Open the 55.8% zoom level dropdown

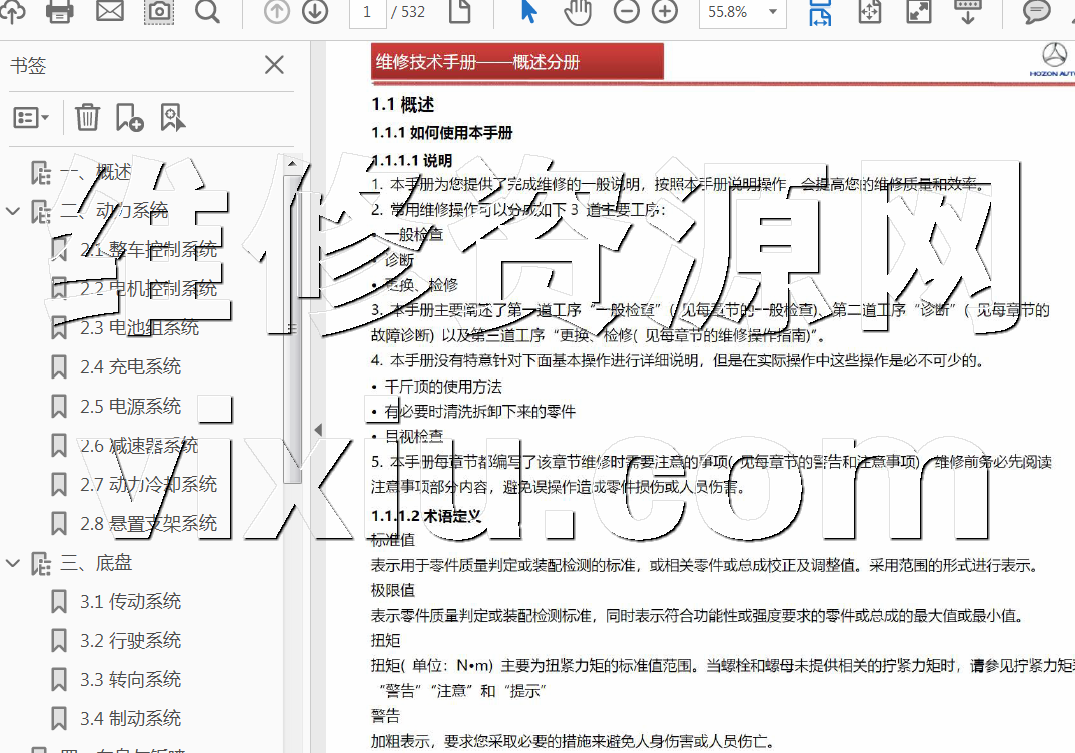[x=773, y=12]
